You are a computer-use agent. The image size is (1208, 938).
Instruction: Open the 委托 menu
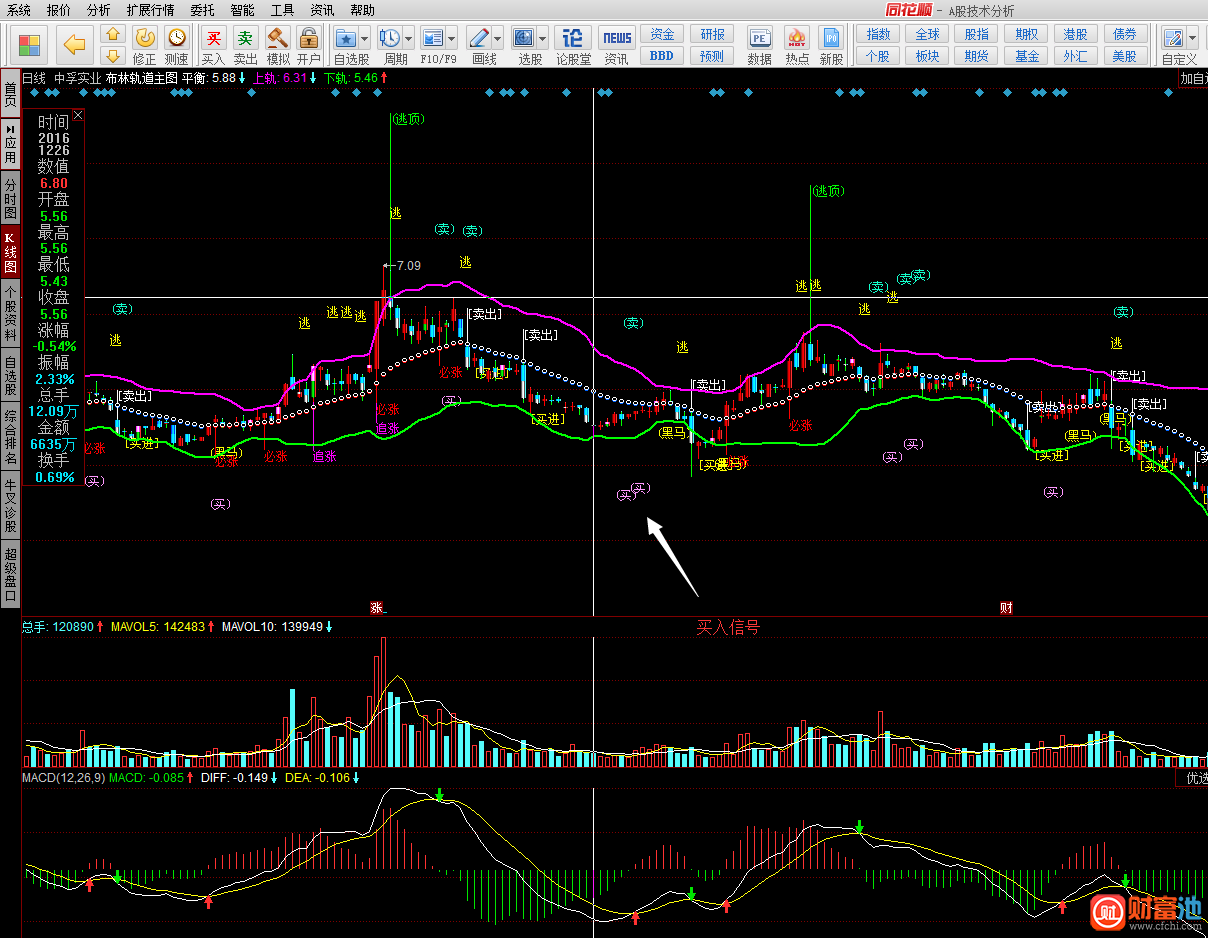(202, 10)
